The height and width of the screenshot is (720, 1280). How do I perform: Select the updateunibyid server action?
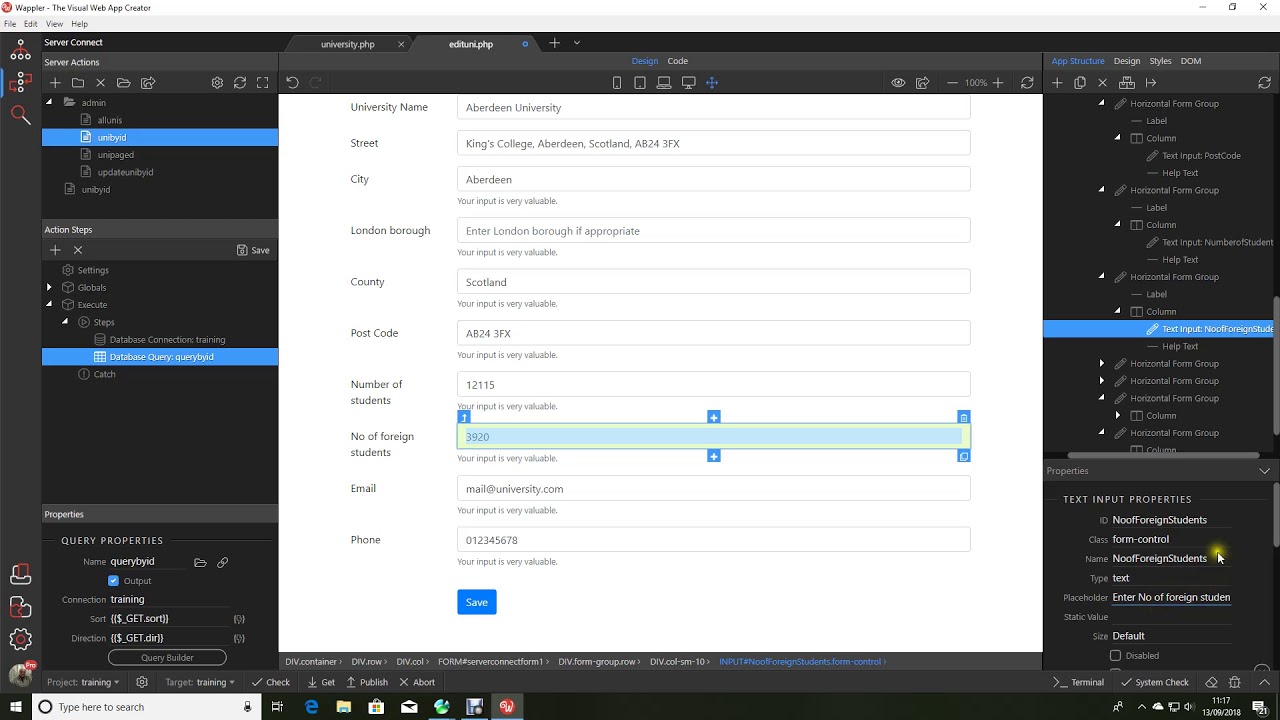pos(125,172)
